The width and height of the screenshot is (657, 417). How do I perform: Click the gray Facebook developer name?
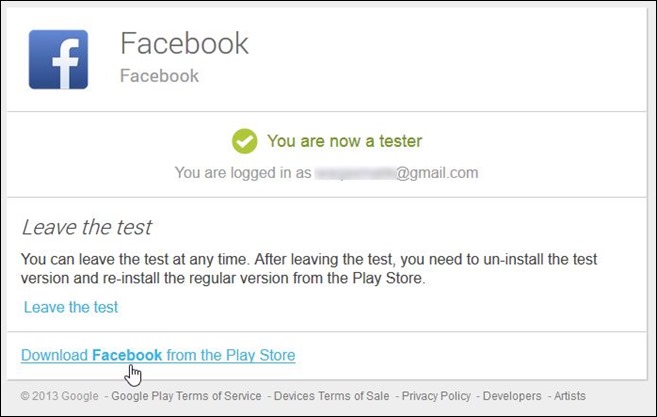point(159,76)
